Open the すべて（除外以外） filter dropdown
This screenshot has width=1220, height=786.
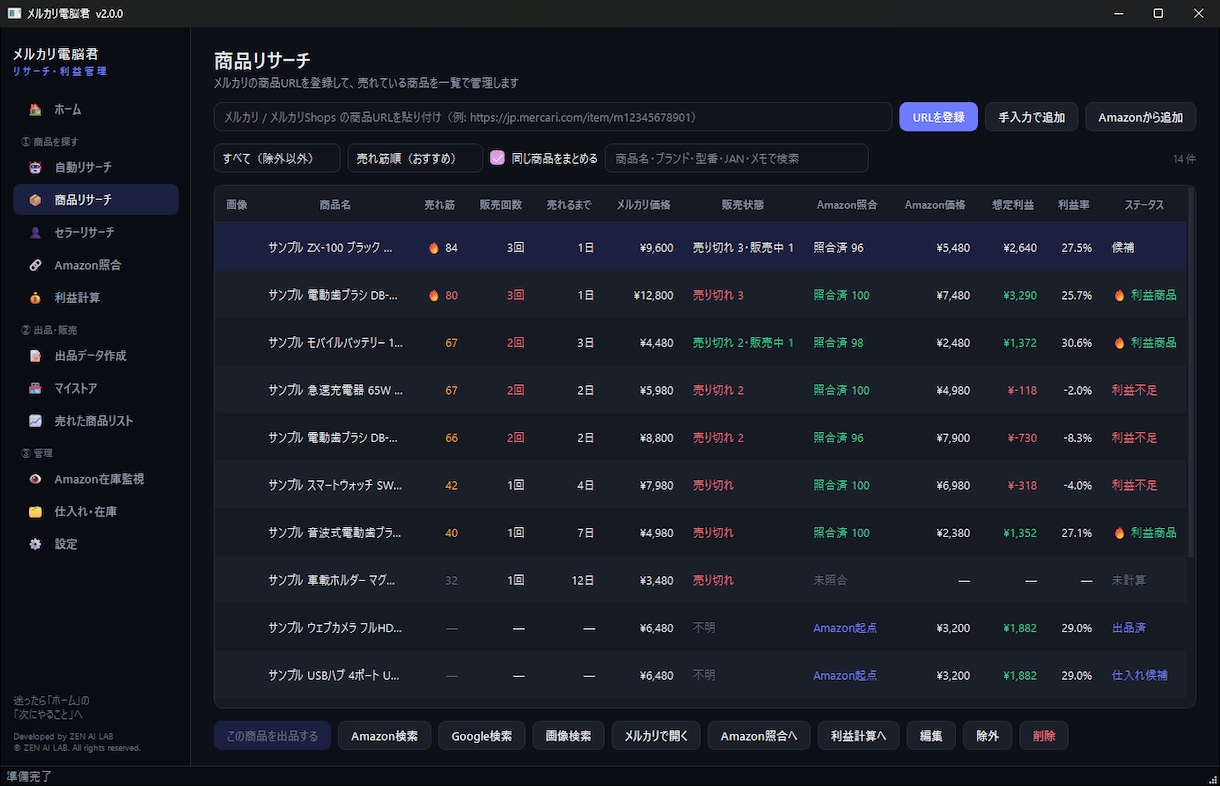tap(277, 158)
